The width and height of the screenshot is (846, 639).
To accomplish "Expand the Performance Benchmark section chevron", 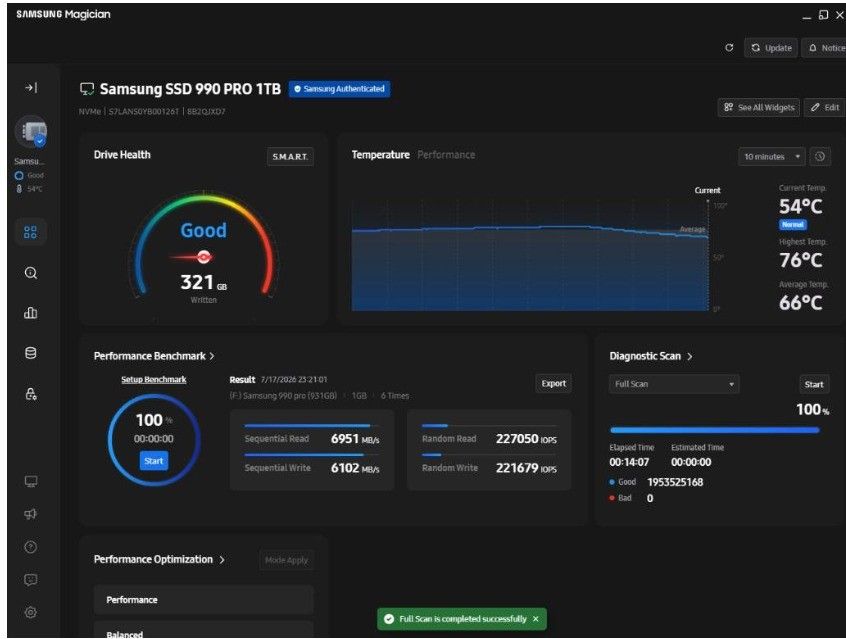I will pos(212,356).
